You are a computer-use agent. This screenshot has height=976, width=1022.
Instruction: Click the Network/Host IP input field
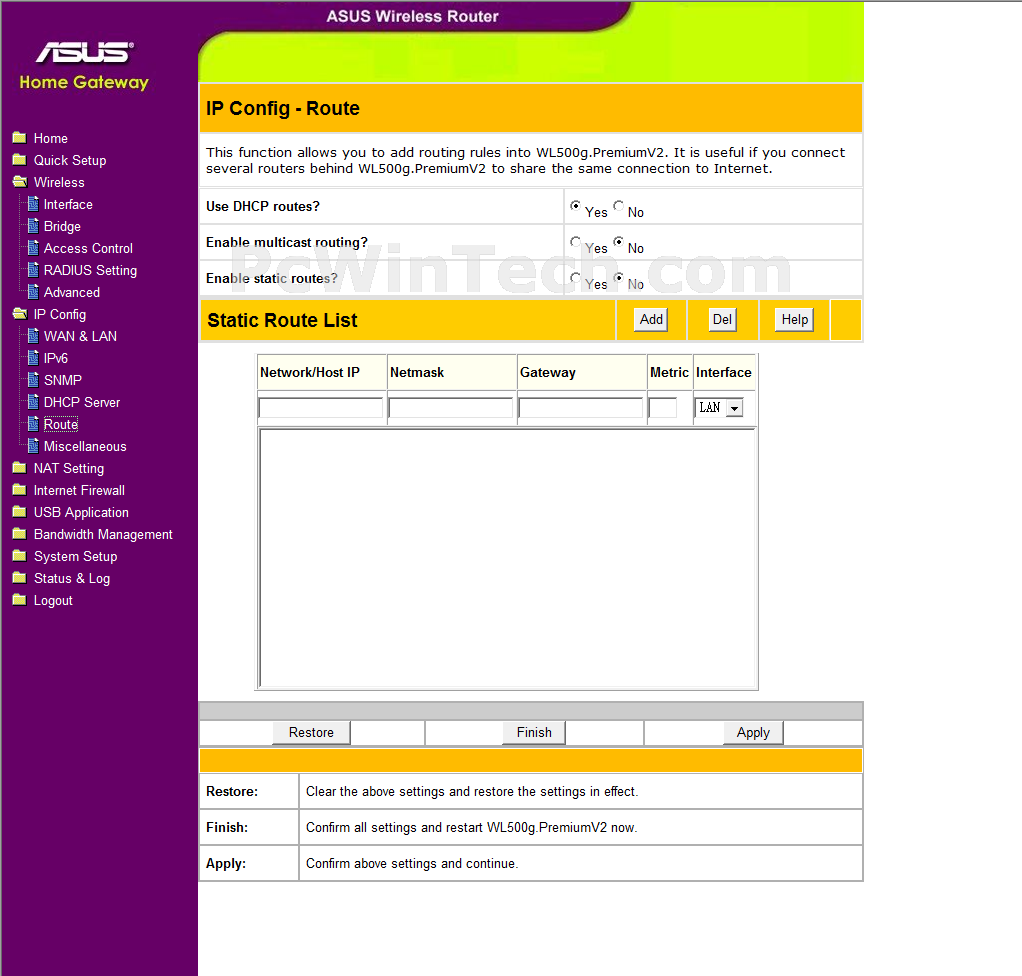point(321,407)
